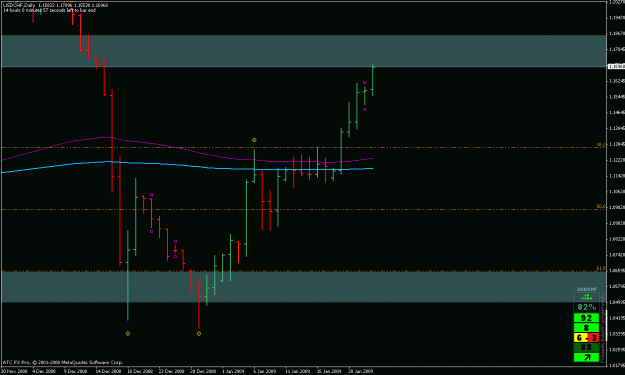
Task: Click the 4 Dec 2008 date label
Action: coord(44,371)
